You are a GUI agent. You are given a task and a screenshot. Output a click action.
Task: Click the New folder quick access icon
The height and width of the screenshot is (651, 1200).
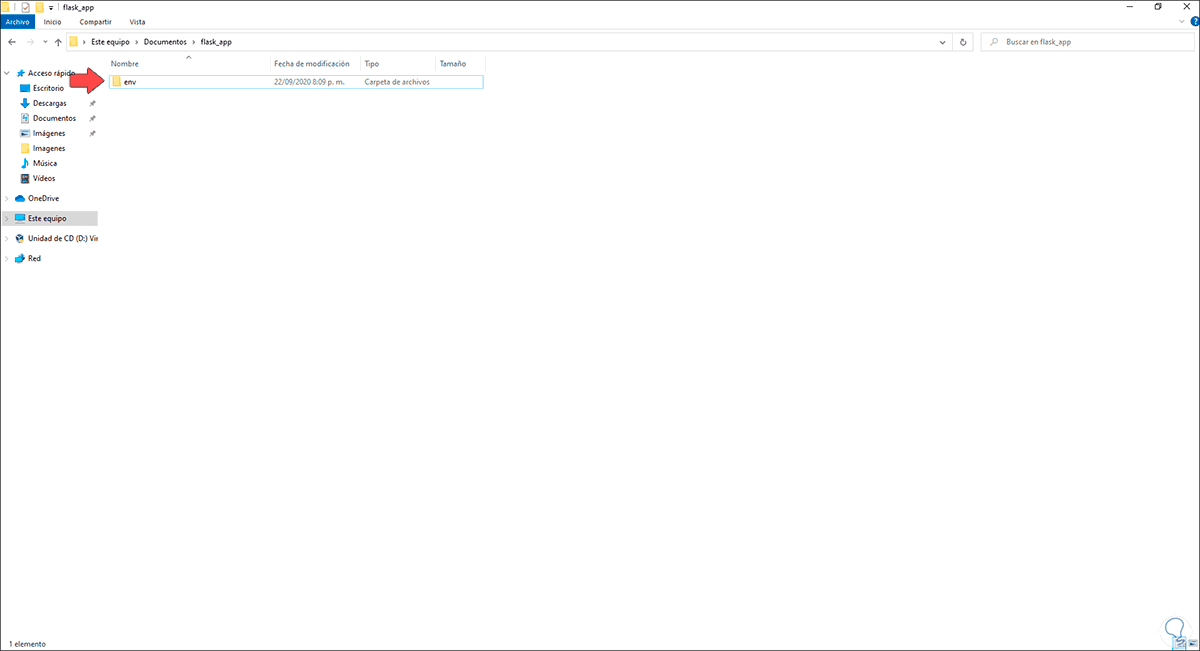pyautogui.click(x=39, y=6)
